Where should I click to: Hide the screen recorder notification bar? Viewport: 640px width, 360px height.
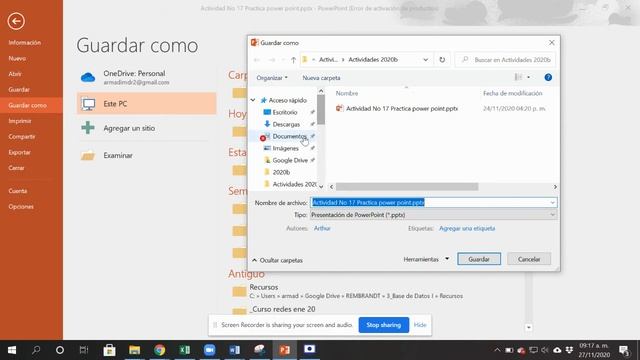(x=420, y=325)
